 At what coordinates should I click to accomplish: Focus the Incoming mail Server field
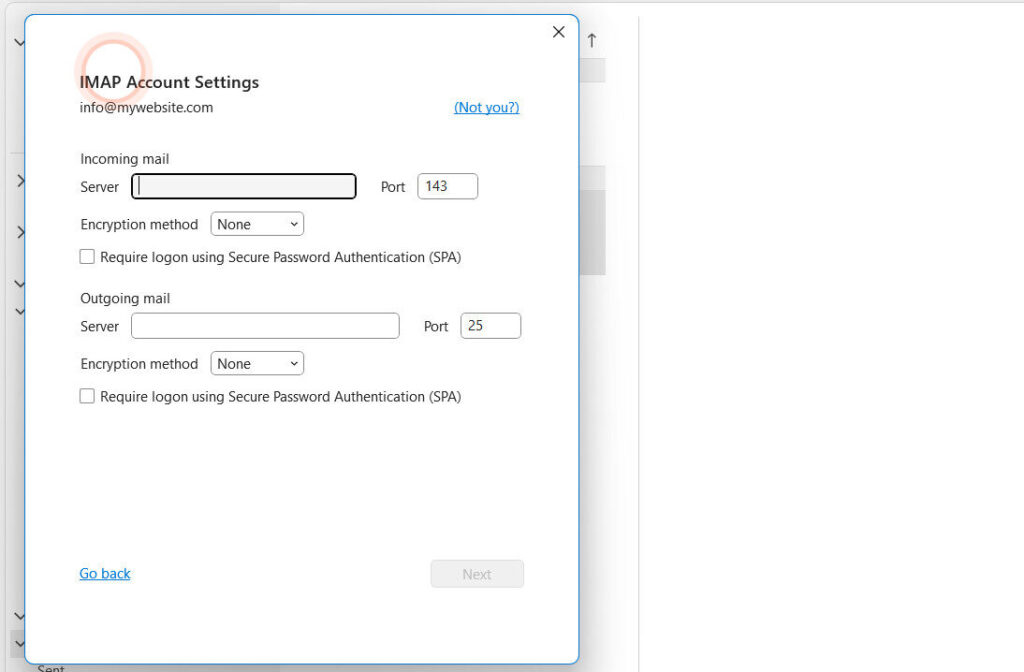tap(244, 186)
